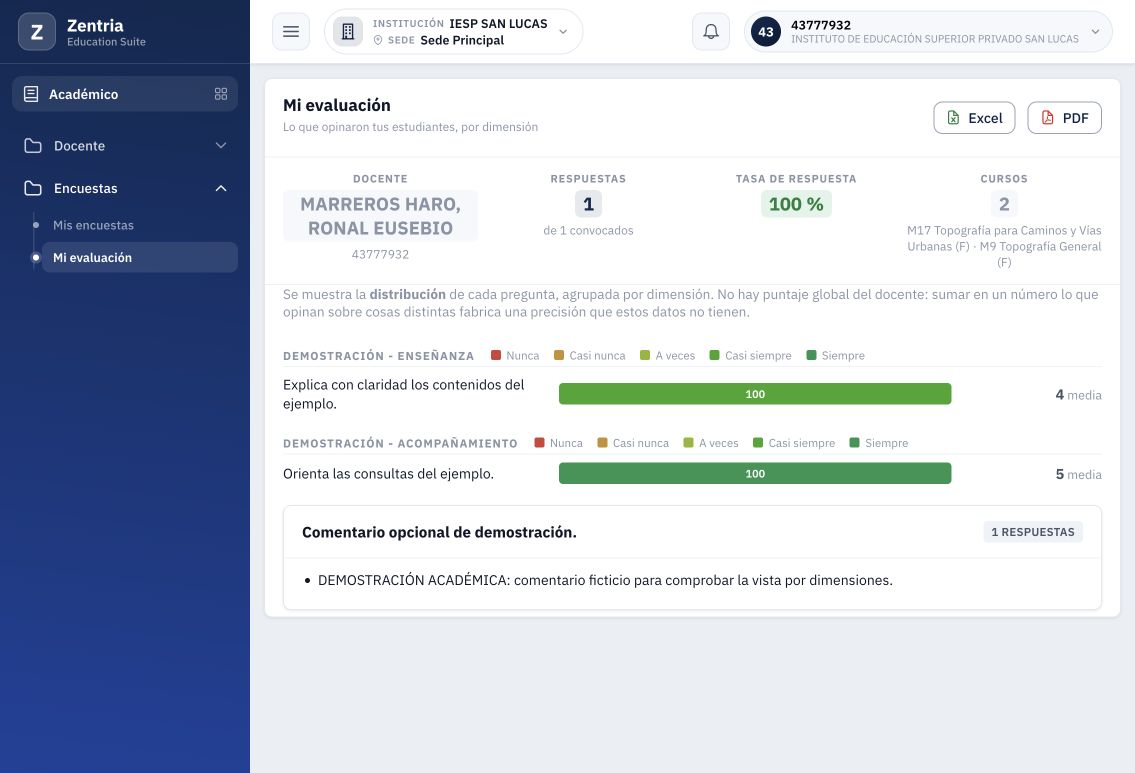Click Acompañamiento legend Nunca swatch

coord(539,443)
